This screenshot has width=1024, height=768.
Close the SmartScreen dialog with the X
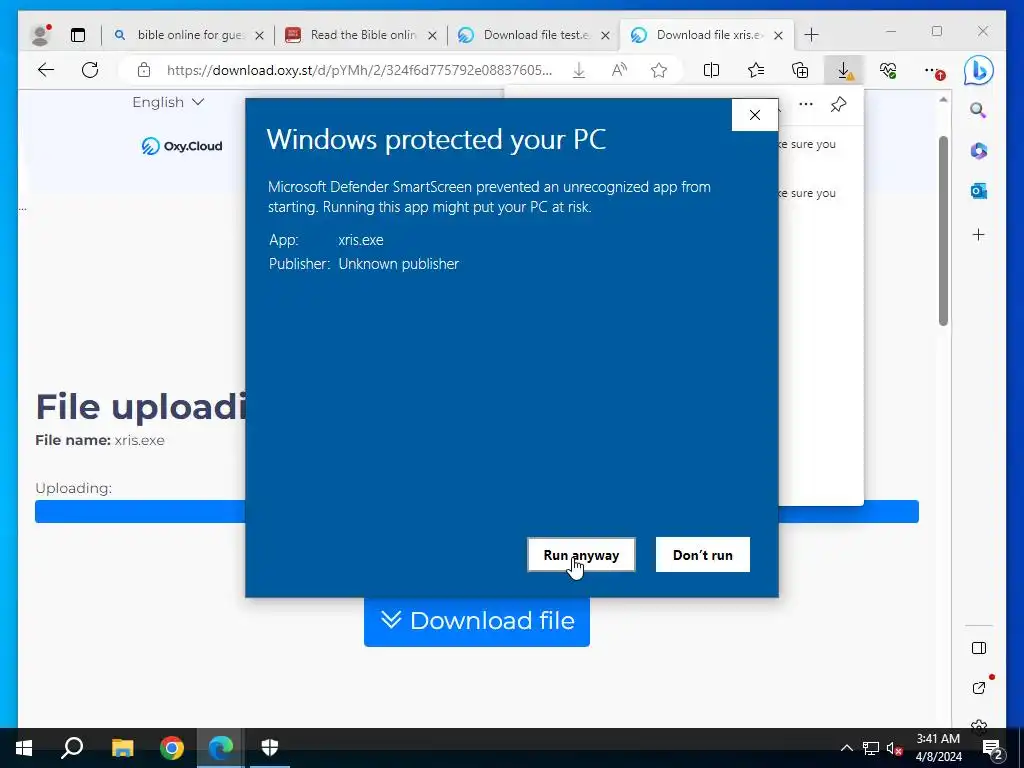pos(755,115)
